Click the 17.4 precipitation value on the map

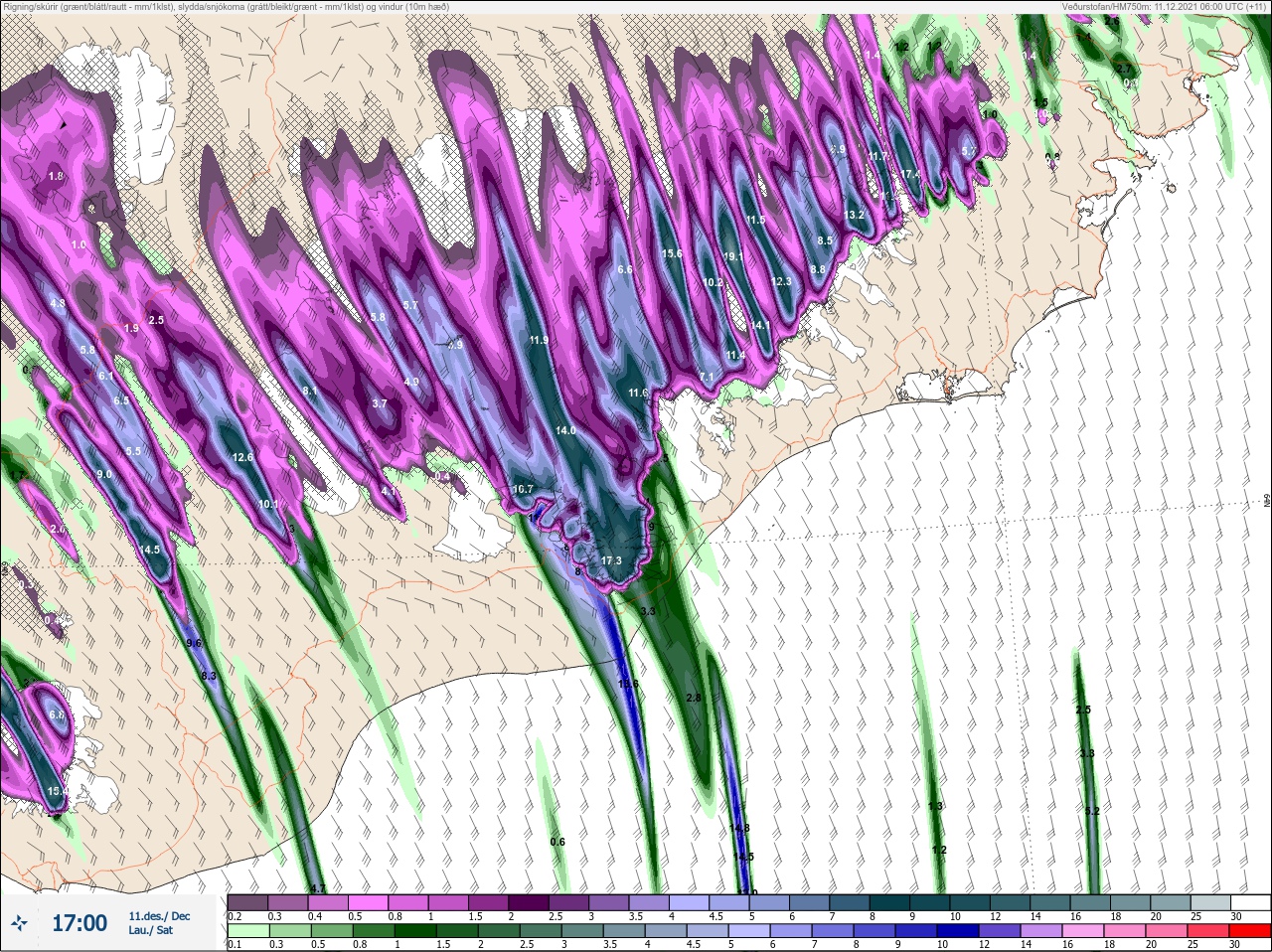tap(911, 174)
